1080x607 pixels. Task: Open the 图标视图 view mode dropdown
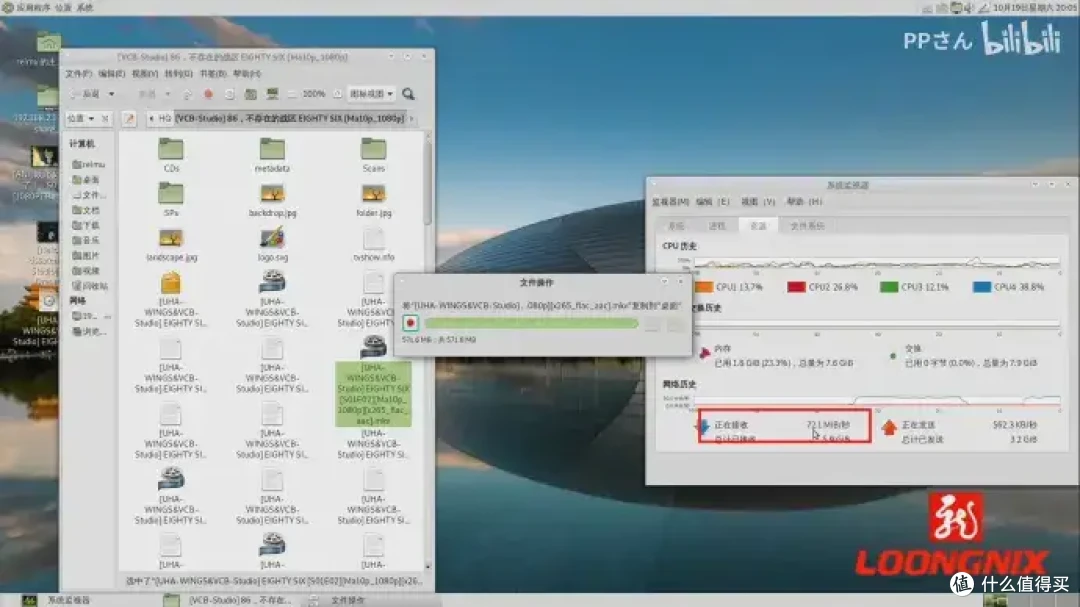(x=371, y=94)
